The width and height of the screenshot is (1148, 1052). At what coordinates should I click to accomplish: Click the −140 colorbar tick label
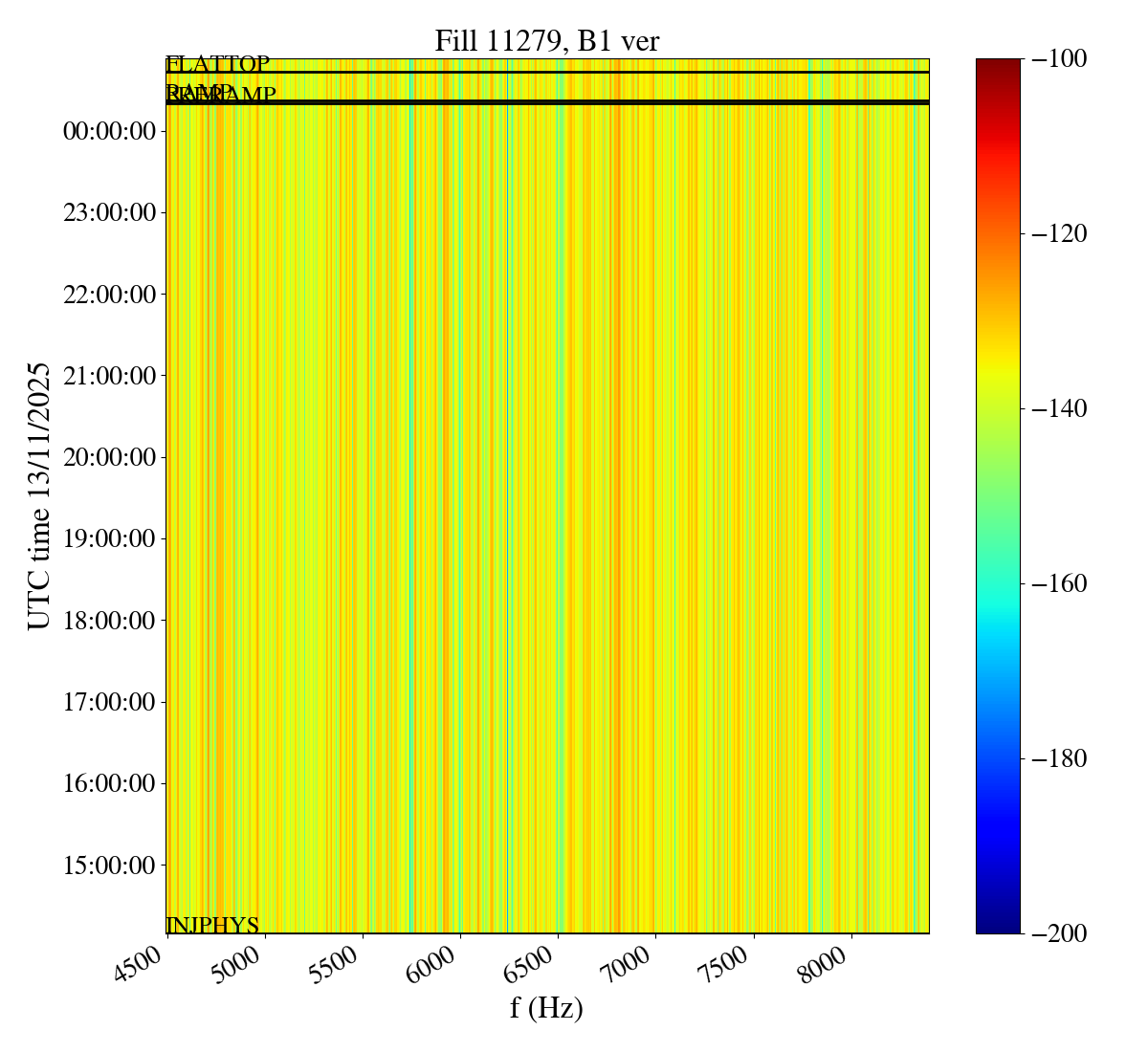pyautogui.click(x=1058, y=409)
